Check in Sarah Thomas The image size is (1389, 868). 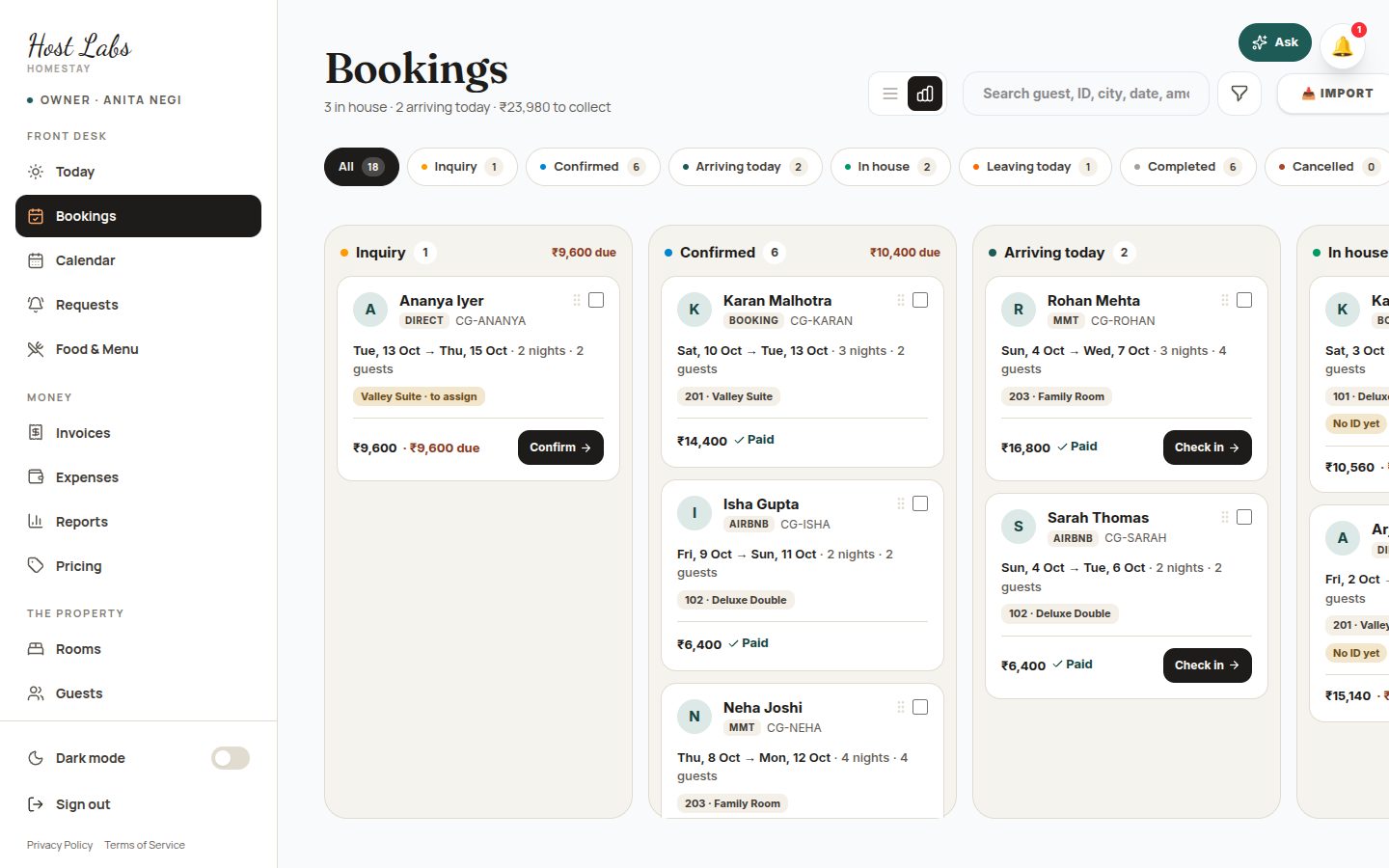[x=1207, y=665]
